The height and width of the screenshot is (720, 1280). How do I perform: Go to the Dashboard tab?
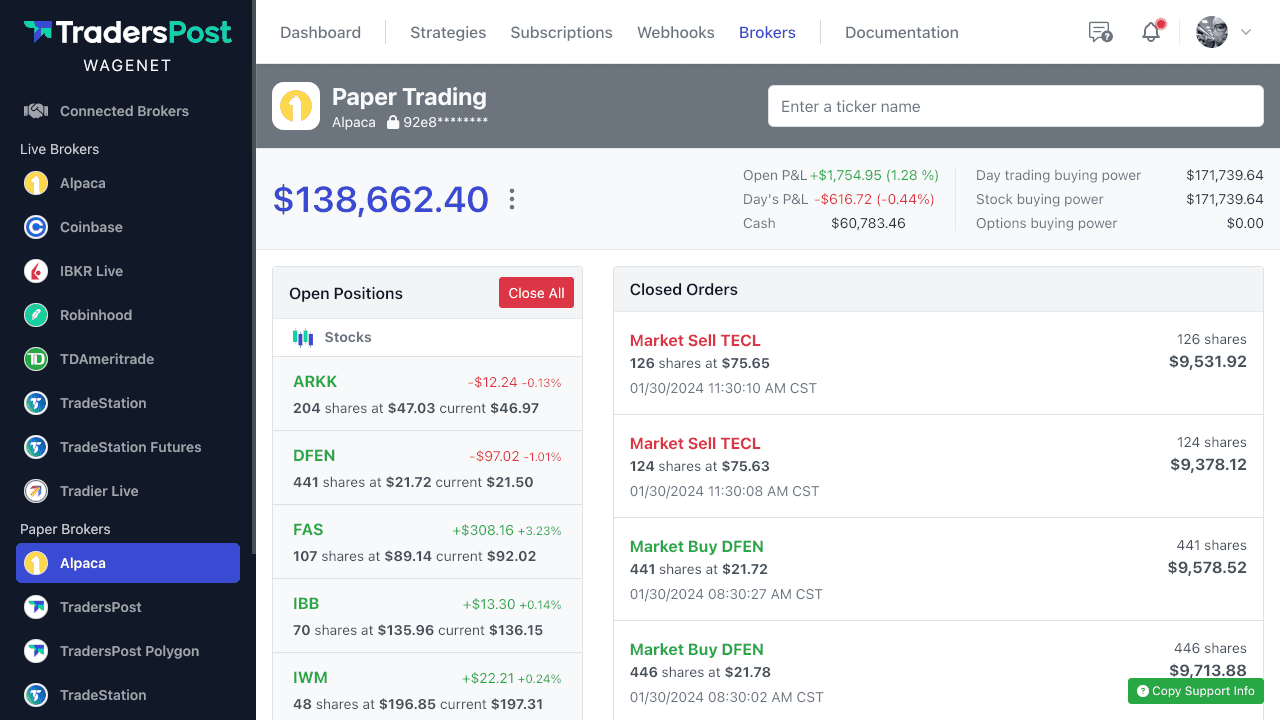point(320,32)
